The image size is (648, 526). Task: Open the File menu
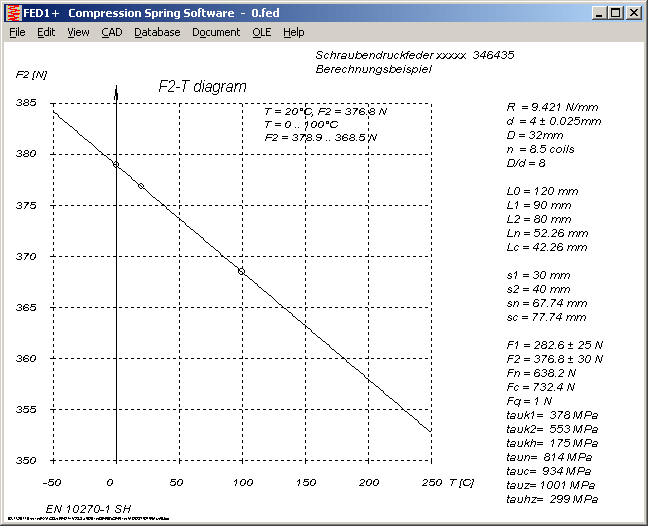click(x=17, y=32)
